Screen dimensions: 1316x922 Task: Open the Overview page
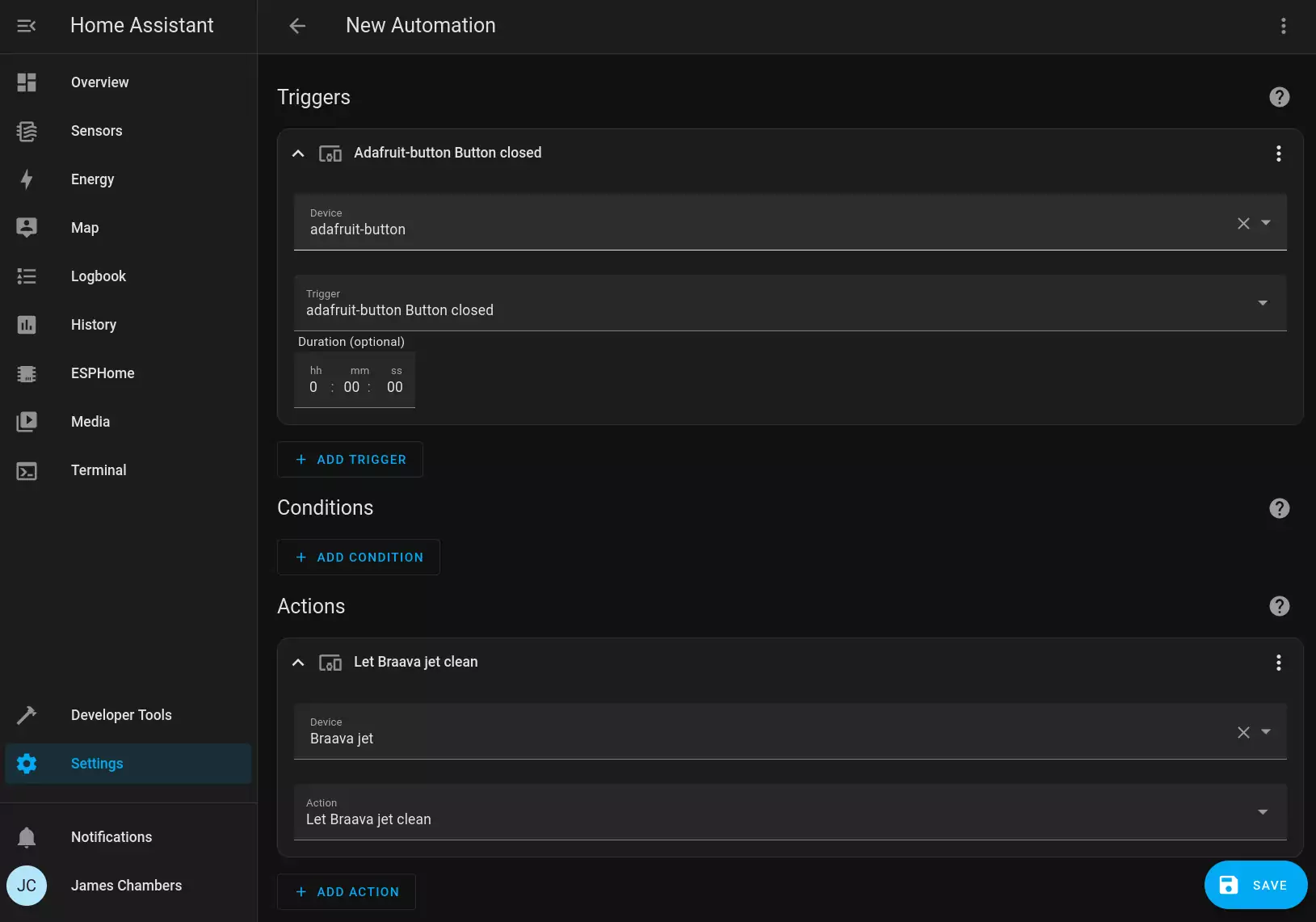(x=128, y=82)
